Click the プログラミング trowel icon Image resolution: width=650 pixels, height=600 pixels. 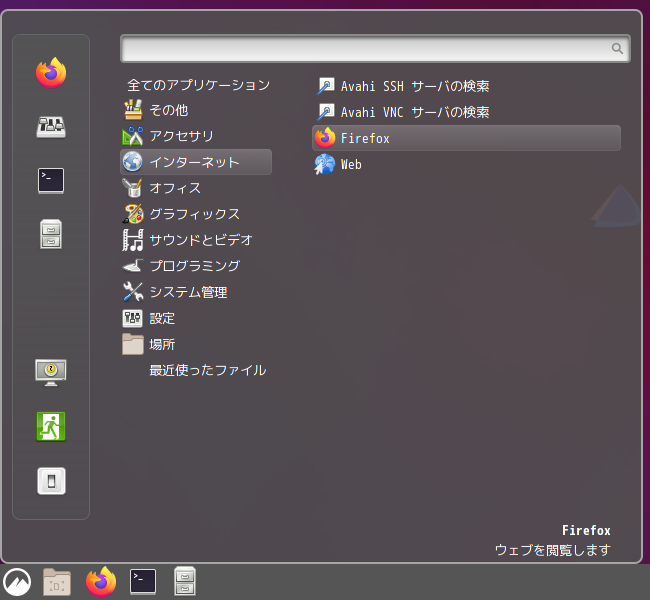click(x=133, y=266)
